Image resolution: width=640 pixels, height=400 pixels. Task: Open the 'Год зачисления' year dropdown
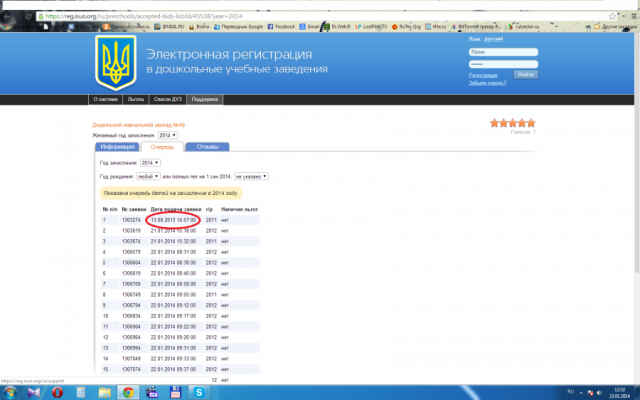[x=150, y=162]
